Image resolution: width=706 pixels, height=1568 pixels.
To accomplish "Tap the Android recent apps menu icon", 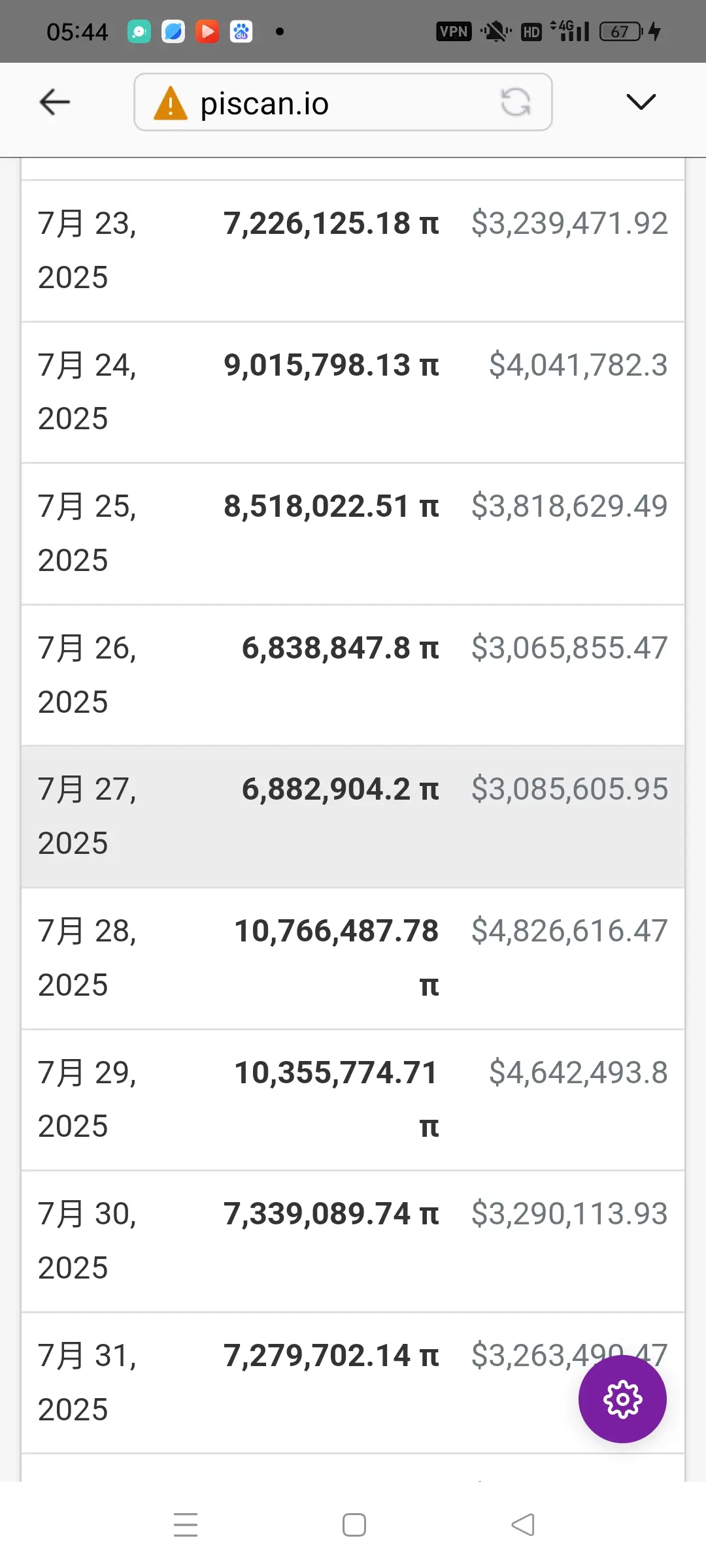I will click(186, 1525).
